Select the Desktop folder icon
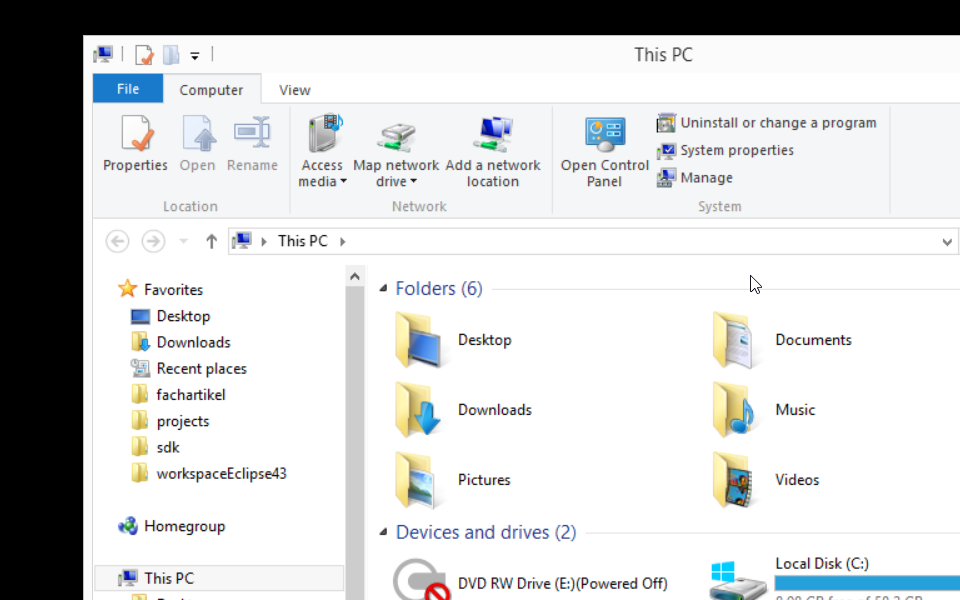 click(418, 340)
